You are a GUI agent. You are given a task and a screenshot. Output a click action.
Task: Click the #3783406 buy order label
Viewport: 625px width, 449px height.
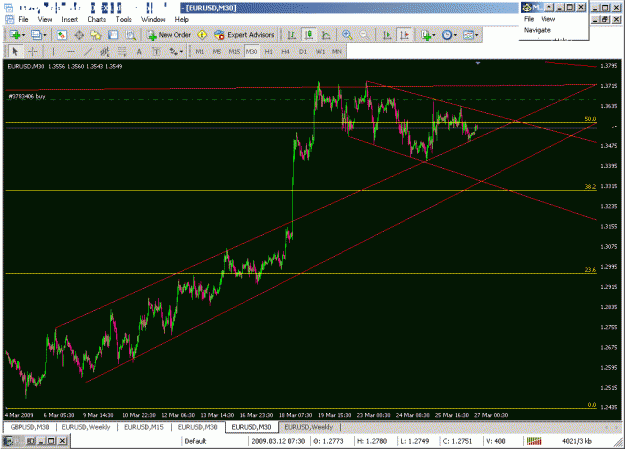coord(26,96)
